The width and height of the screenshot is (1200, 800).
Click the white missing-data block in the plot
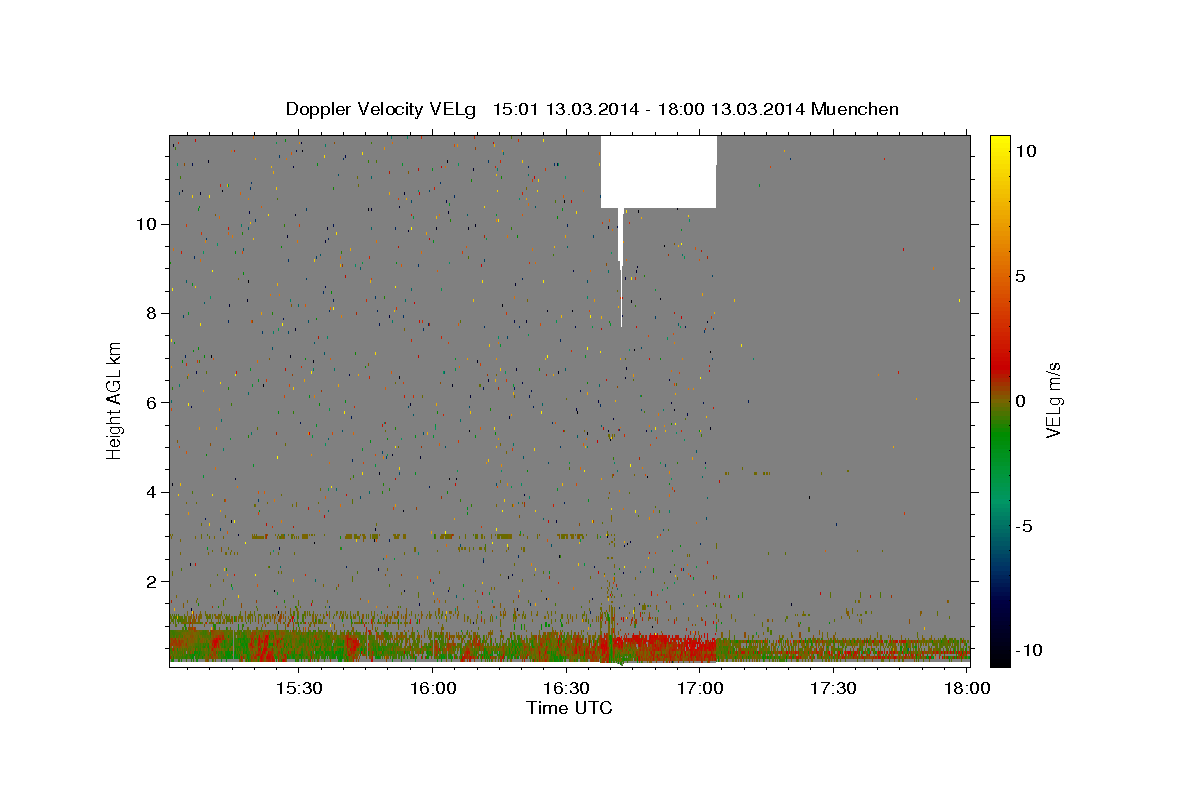tap(658, 172)
